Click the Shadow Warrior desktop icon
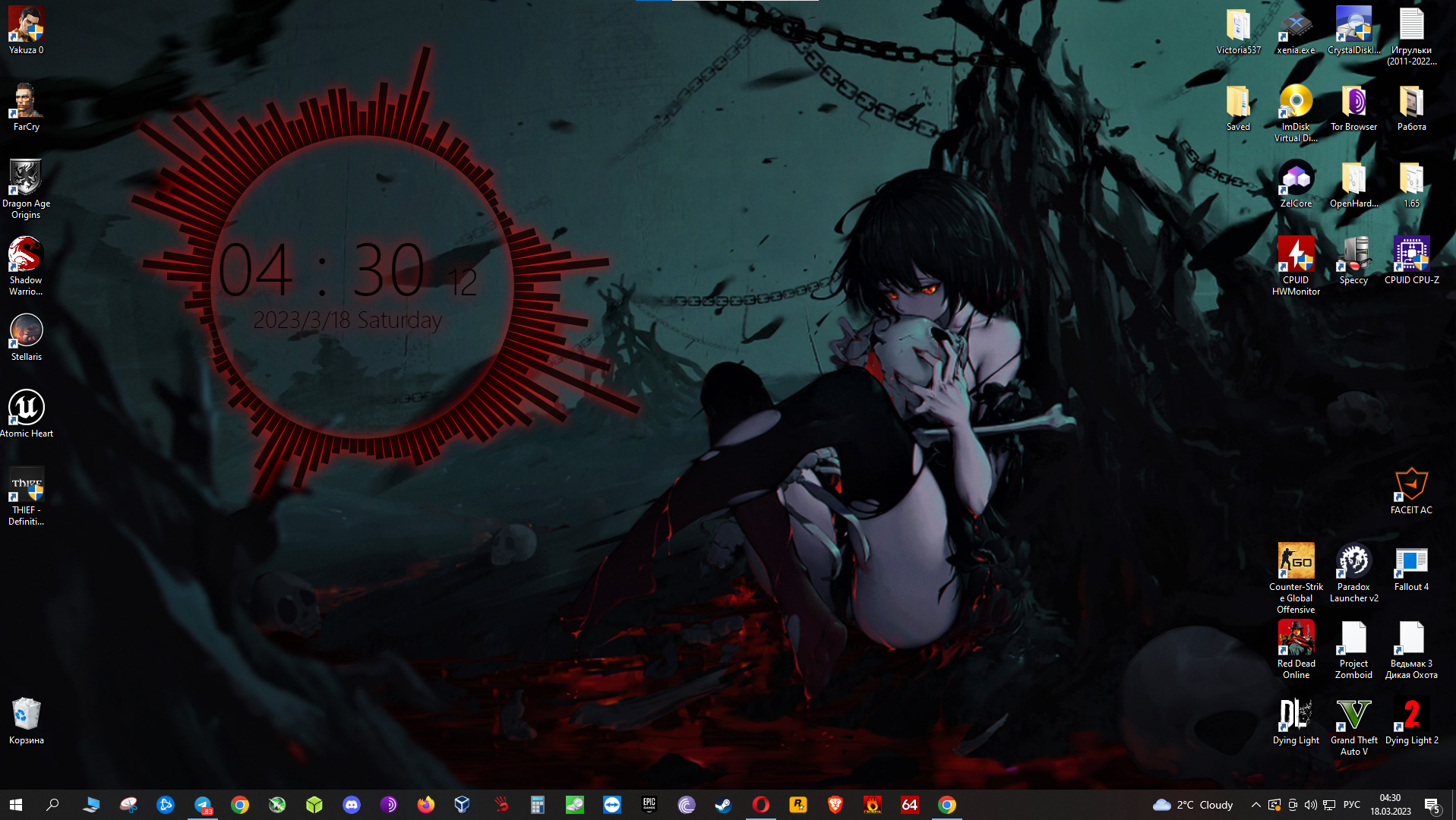 click(26, 266)
